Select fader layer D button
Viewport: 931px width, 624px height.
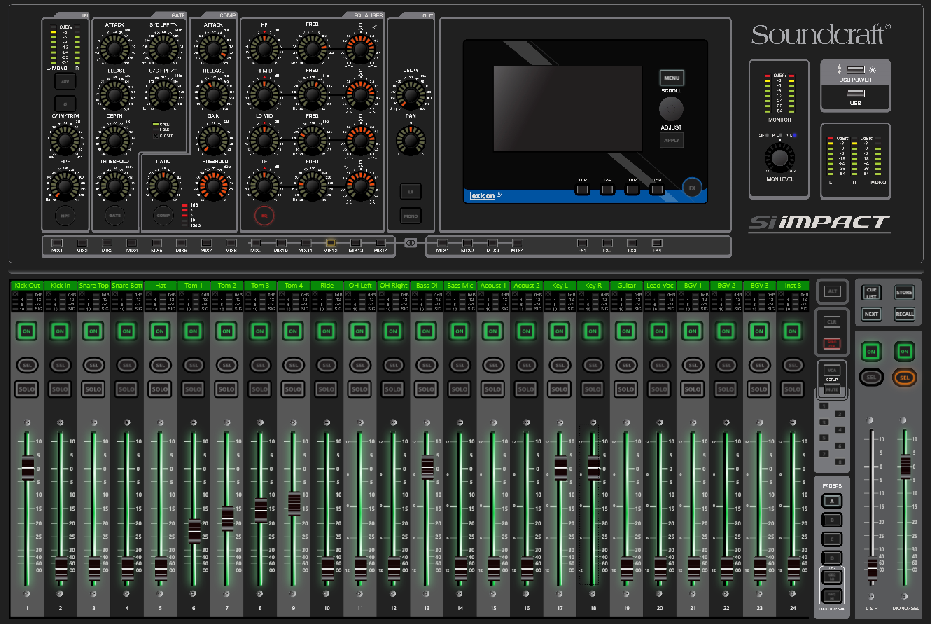click(x=831, y=558)
